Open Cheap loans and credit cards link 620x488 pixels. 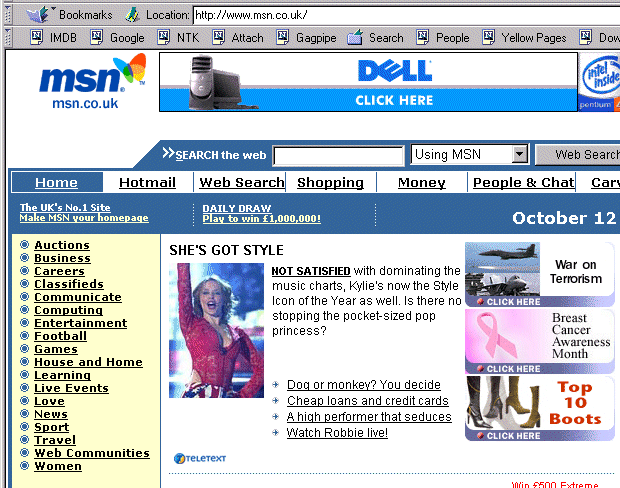368,401
